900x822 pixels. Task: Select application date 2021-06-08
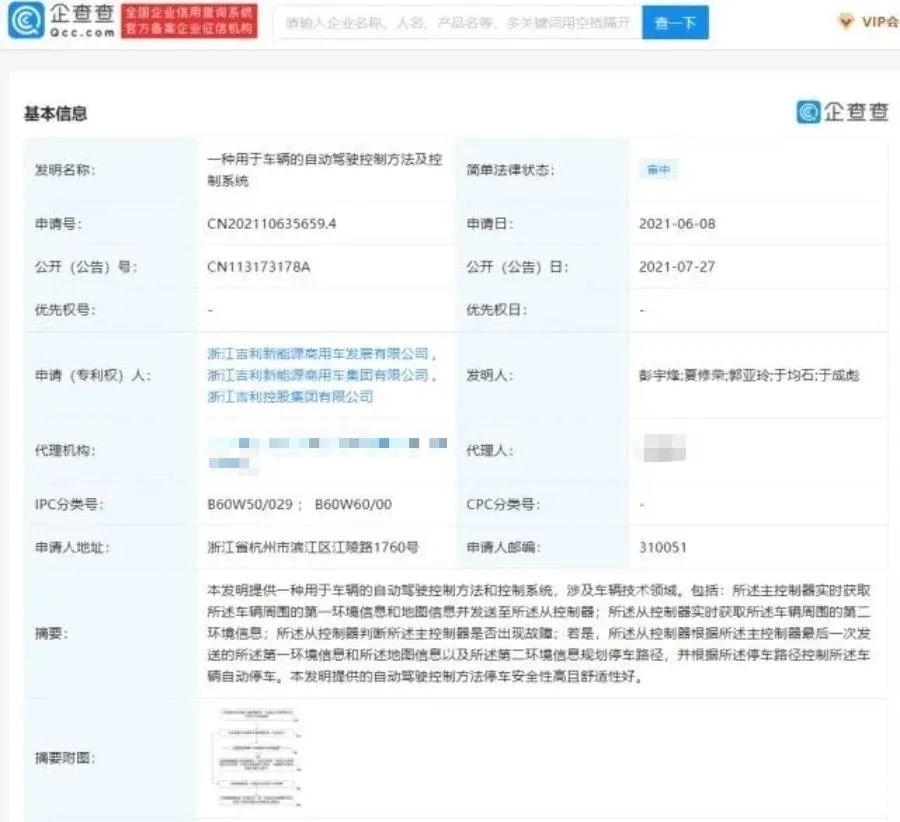coord(677,224)
